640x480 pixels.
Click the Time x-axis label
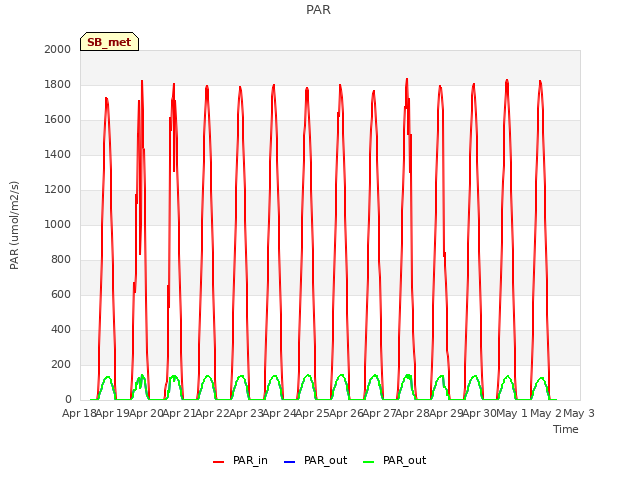pos(566,429)
